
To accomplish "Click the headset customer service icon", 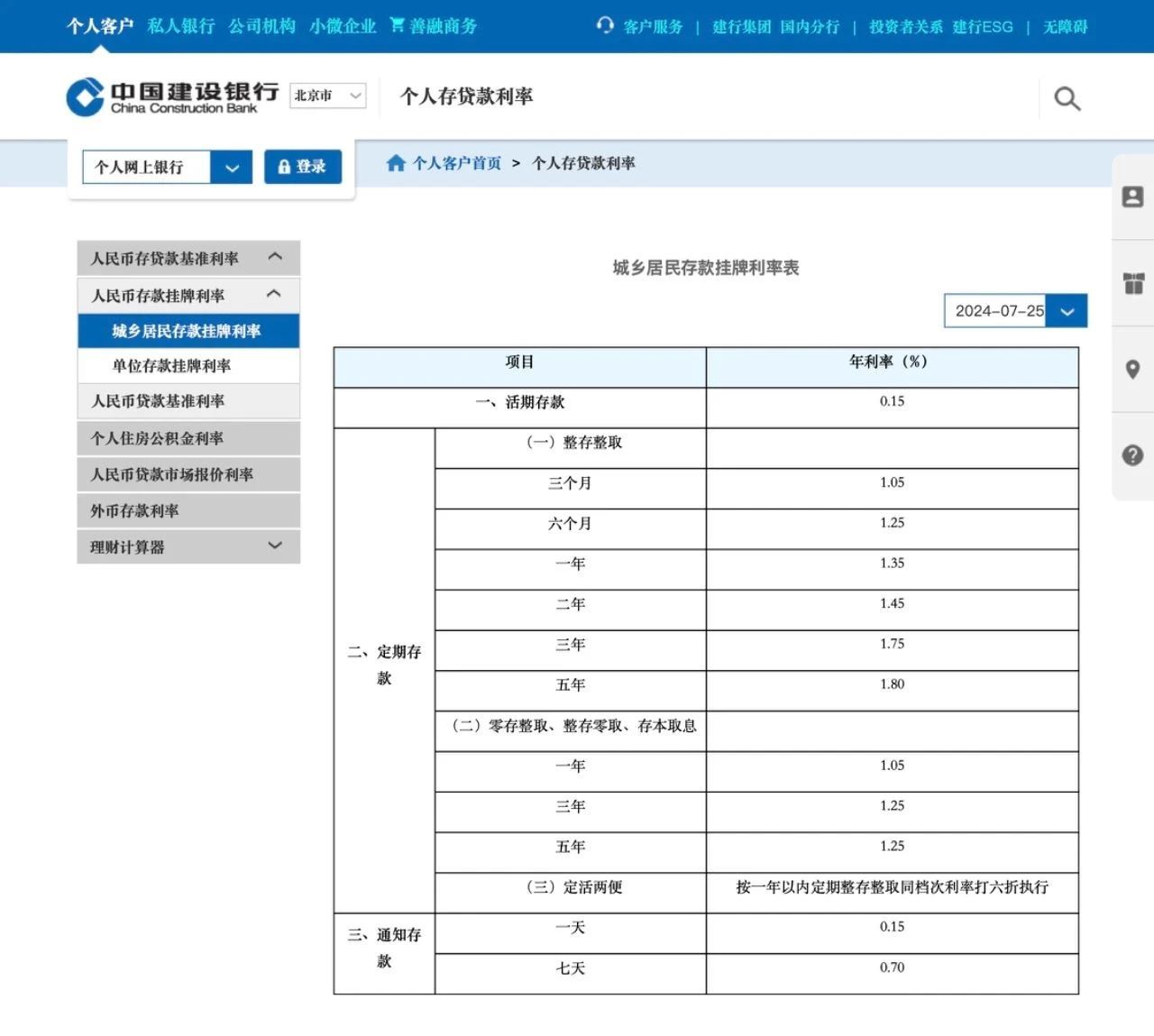I will click(605, 25).
